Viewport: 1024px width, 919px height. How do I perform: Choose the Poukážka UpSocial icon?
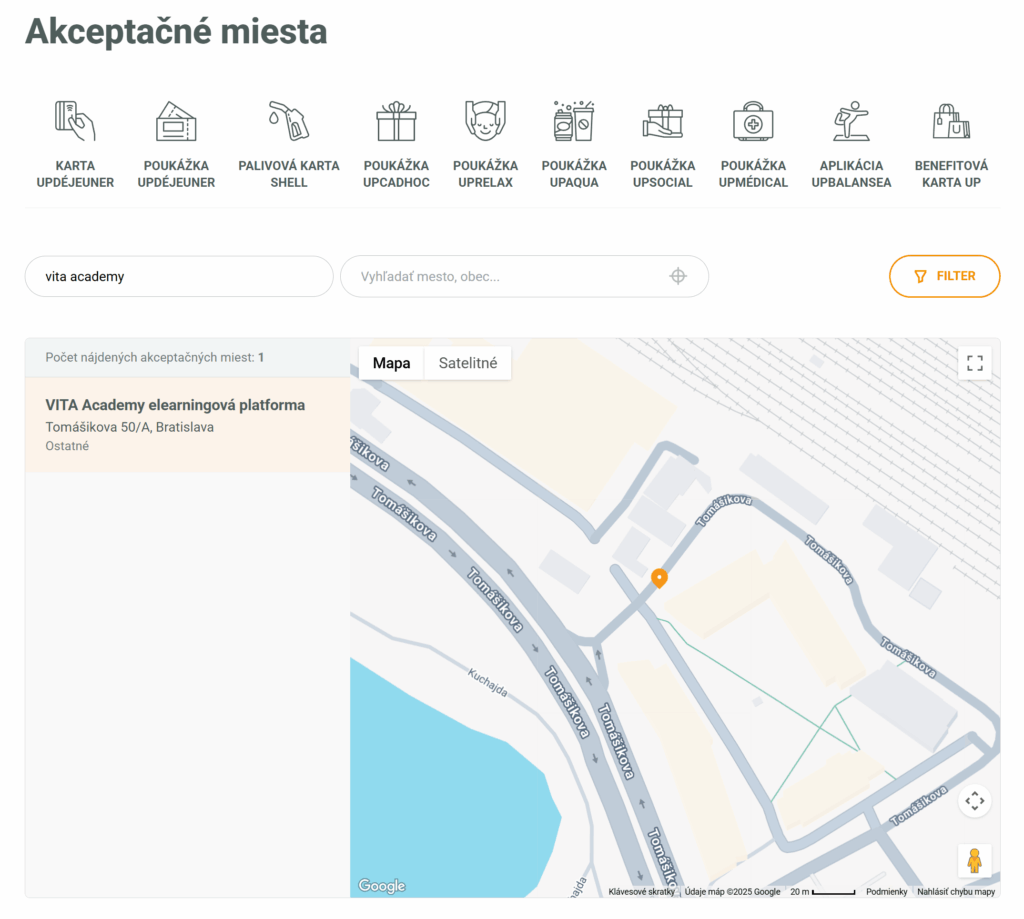662,121
